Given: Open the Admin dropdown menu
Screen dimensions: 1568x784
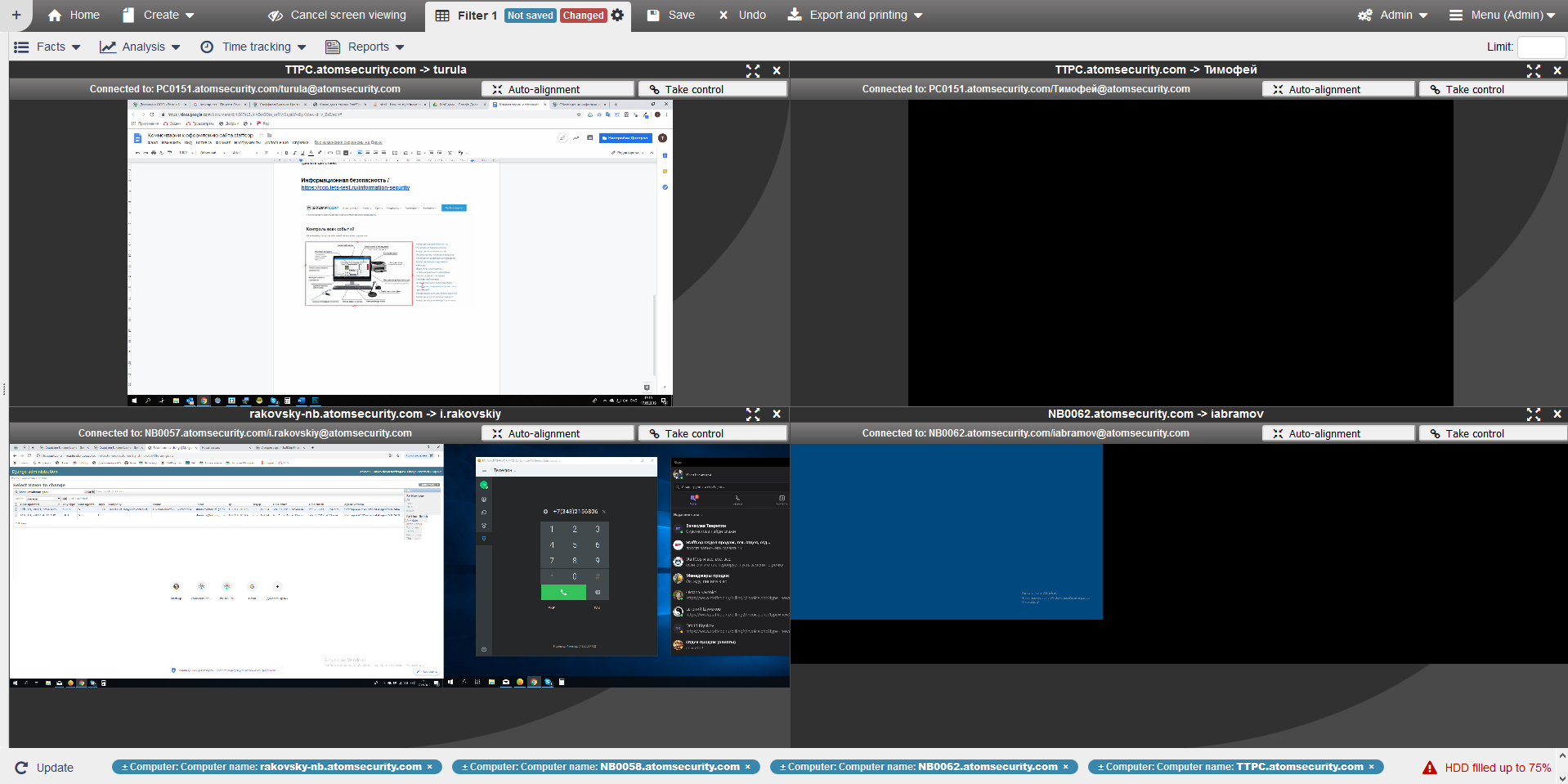Looking at the screenshot, I should 1393,16.
